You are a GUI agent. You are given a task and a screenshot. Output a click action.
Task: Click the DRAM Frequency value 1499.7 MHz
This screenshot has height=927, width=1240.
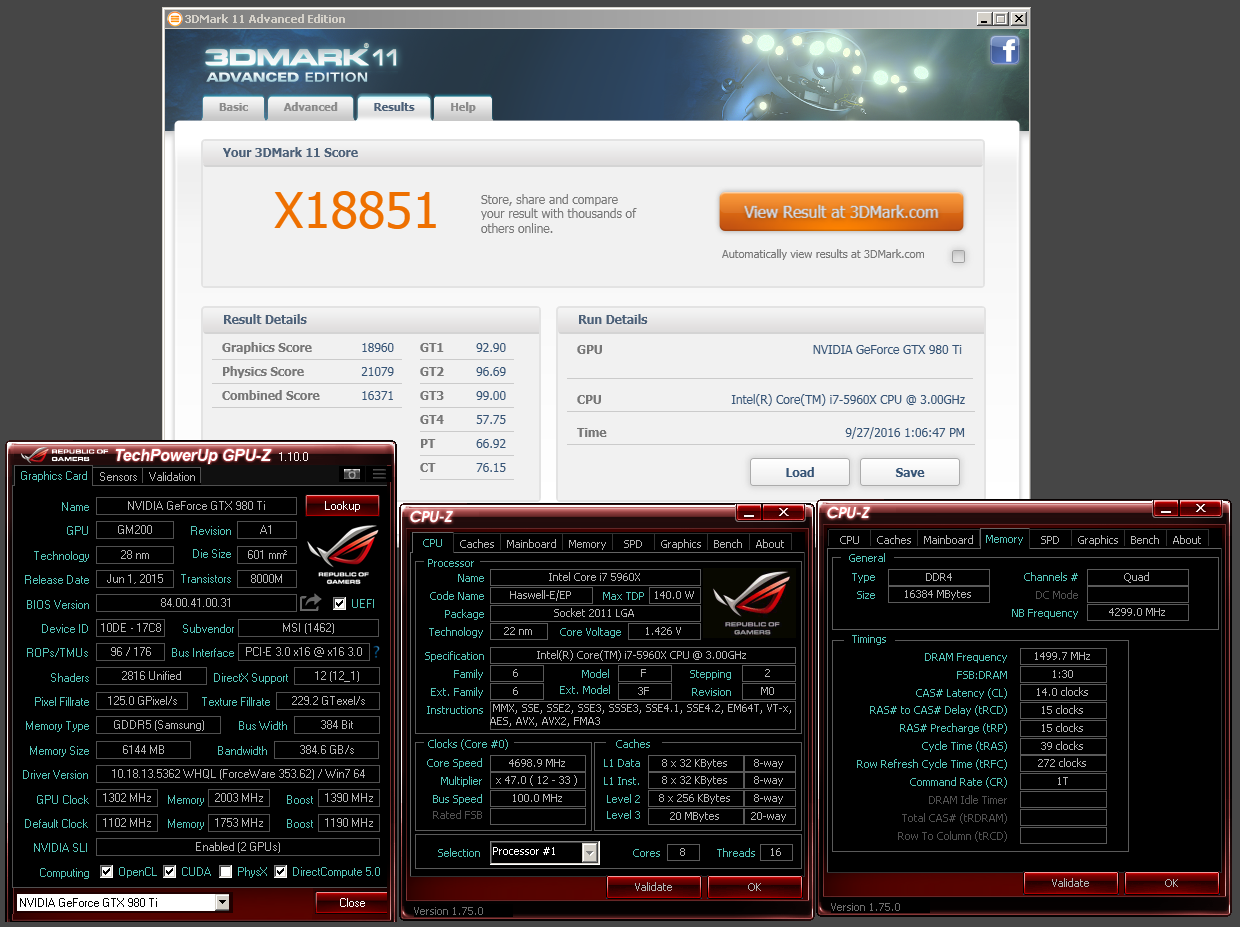tap(1063, 657)
